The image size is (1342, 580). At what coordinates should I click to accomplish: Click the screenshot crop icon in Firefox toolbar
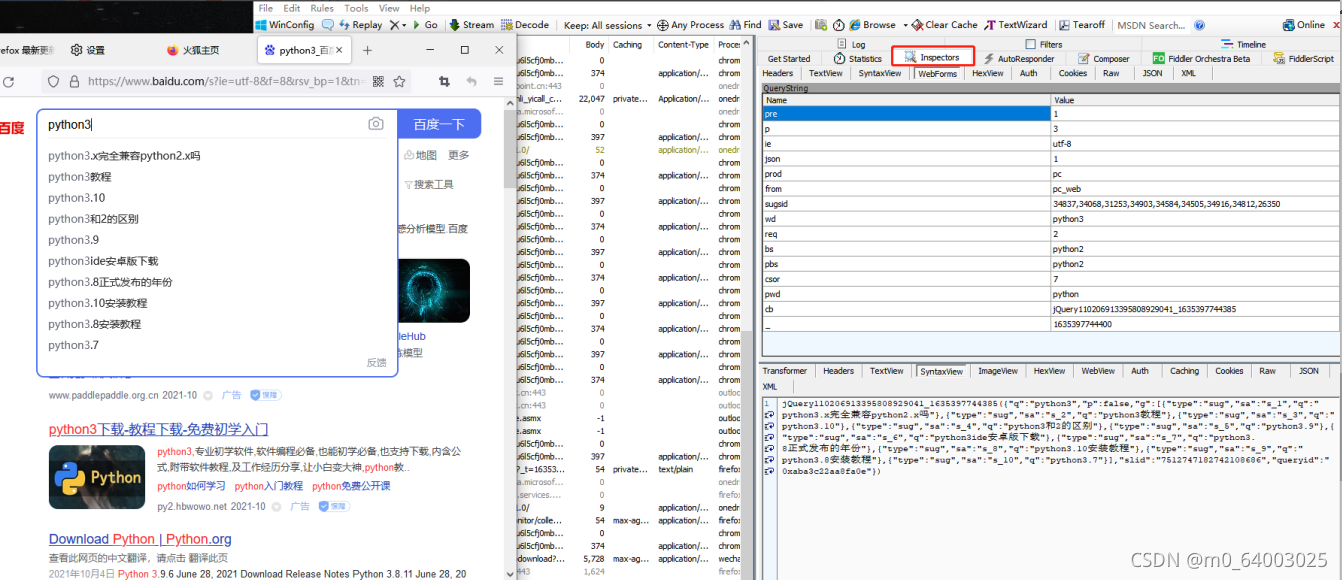pyautogui.click(x=444, y=82)
